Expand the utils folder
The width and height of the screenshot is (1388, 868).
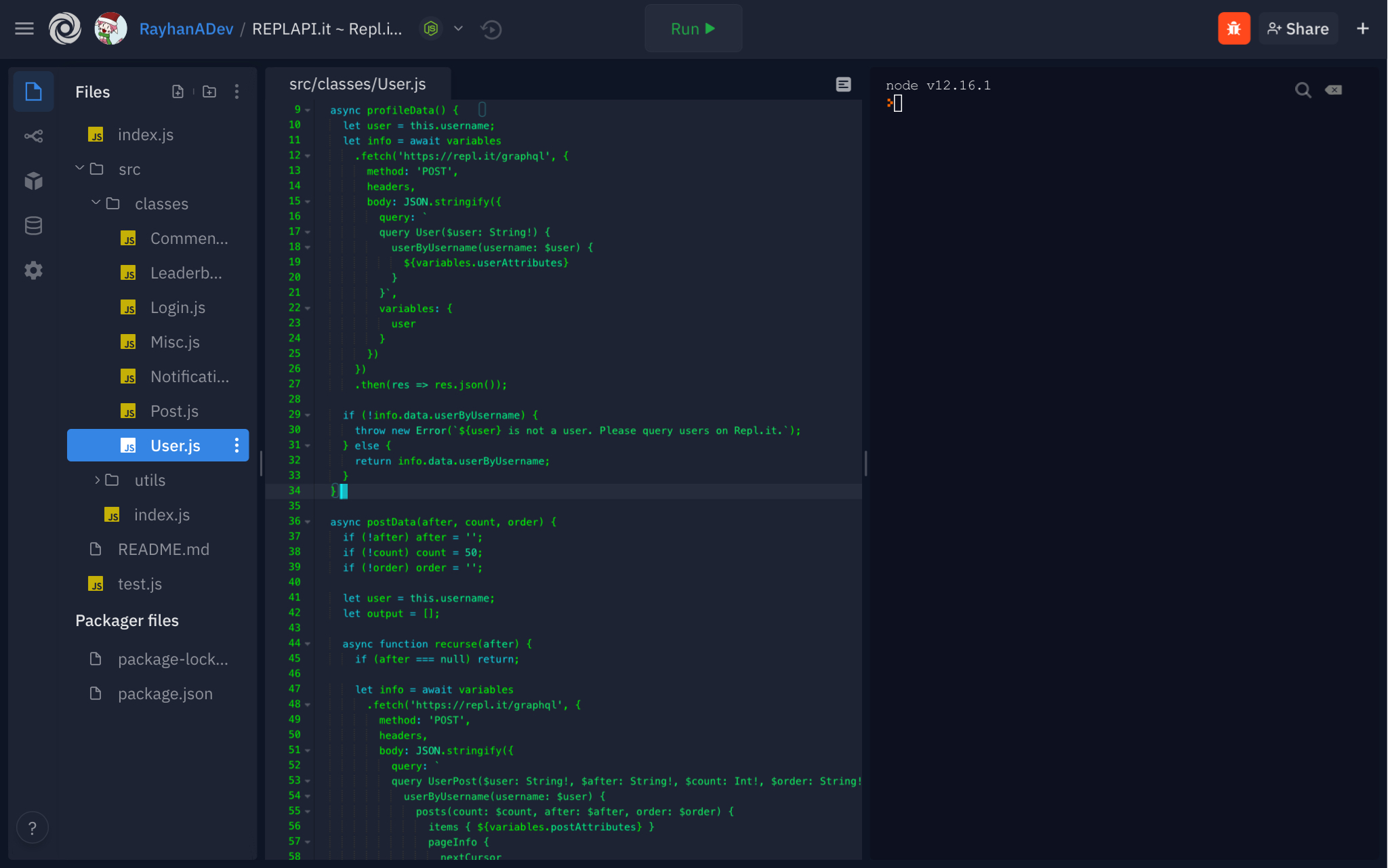coord(97,480)
